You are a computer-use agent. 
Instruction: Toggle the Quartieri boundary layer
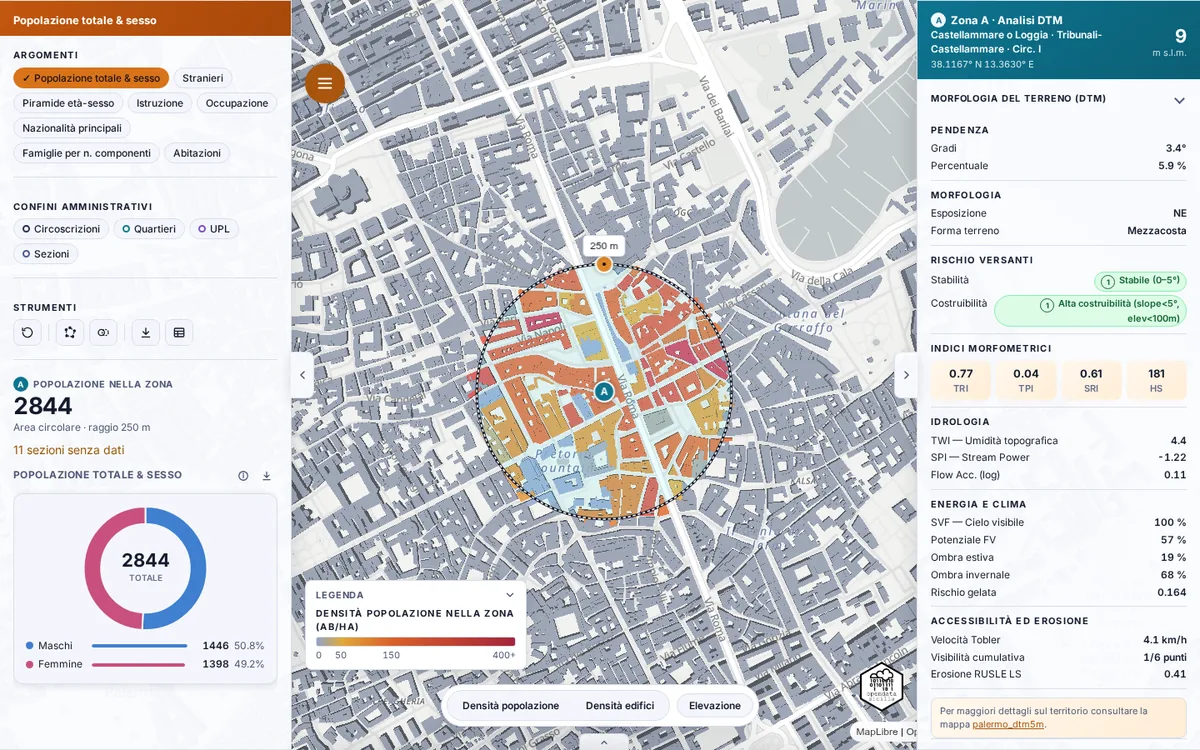pos(148,229)
